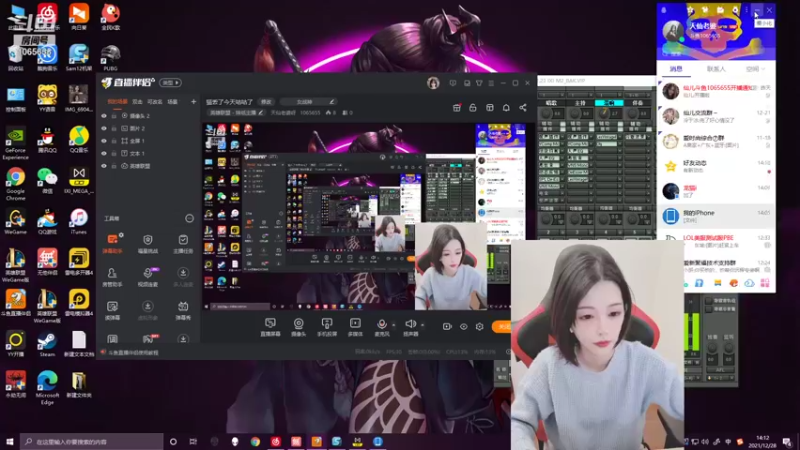Turn the 唱歌 channel knob in mixer window
This screenshot has width=800, height=450.
545,113
